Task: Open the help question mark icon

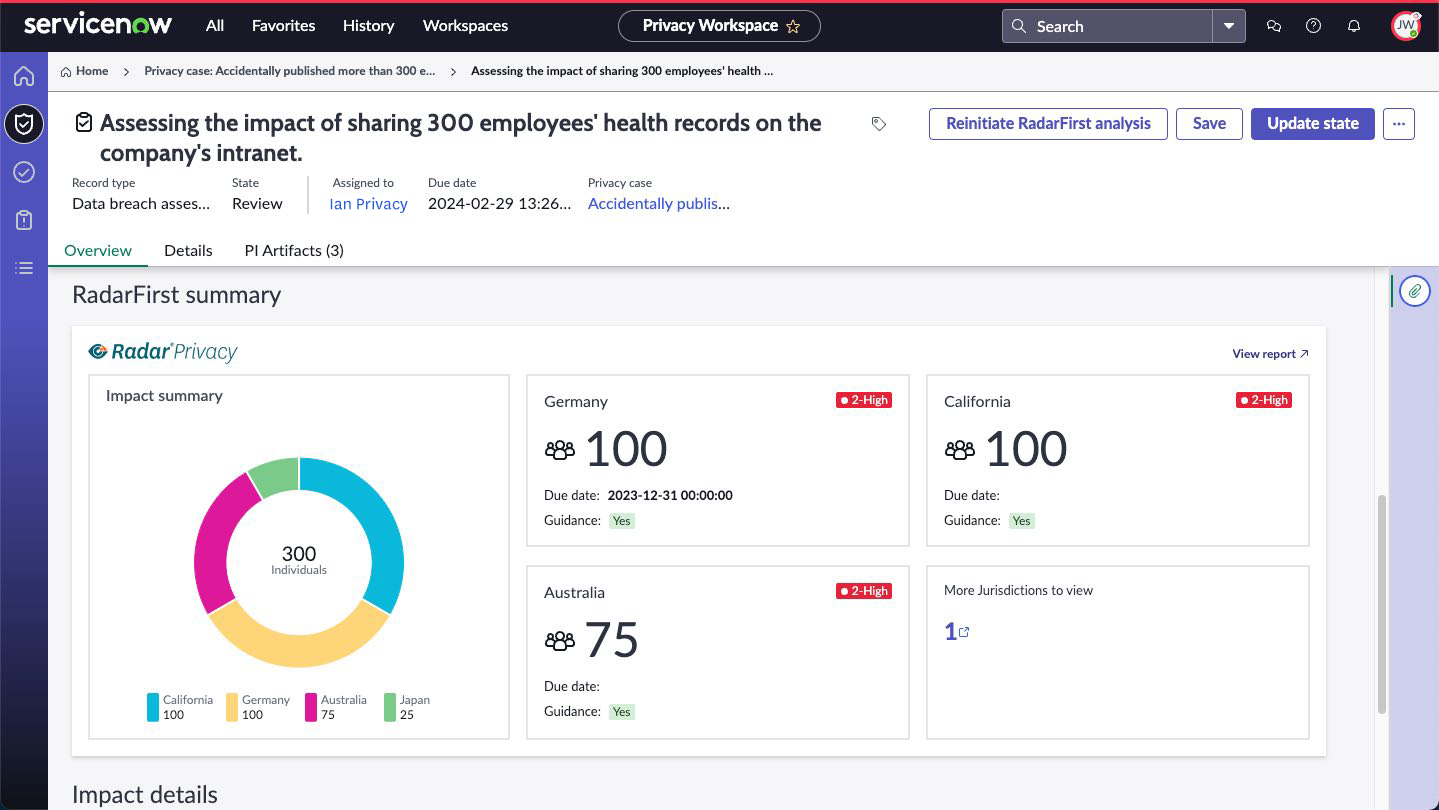Action: pos(1314,26)
